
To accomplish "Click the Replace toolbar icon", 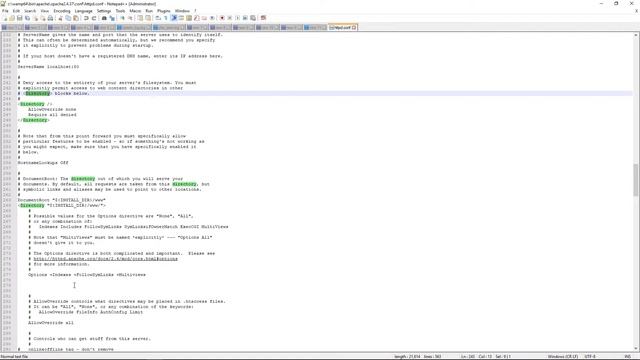I will tap(113, 18).
